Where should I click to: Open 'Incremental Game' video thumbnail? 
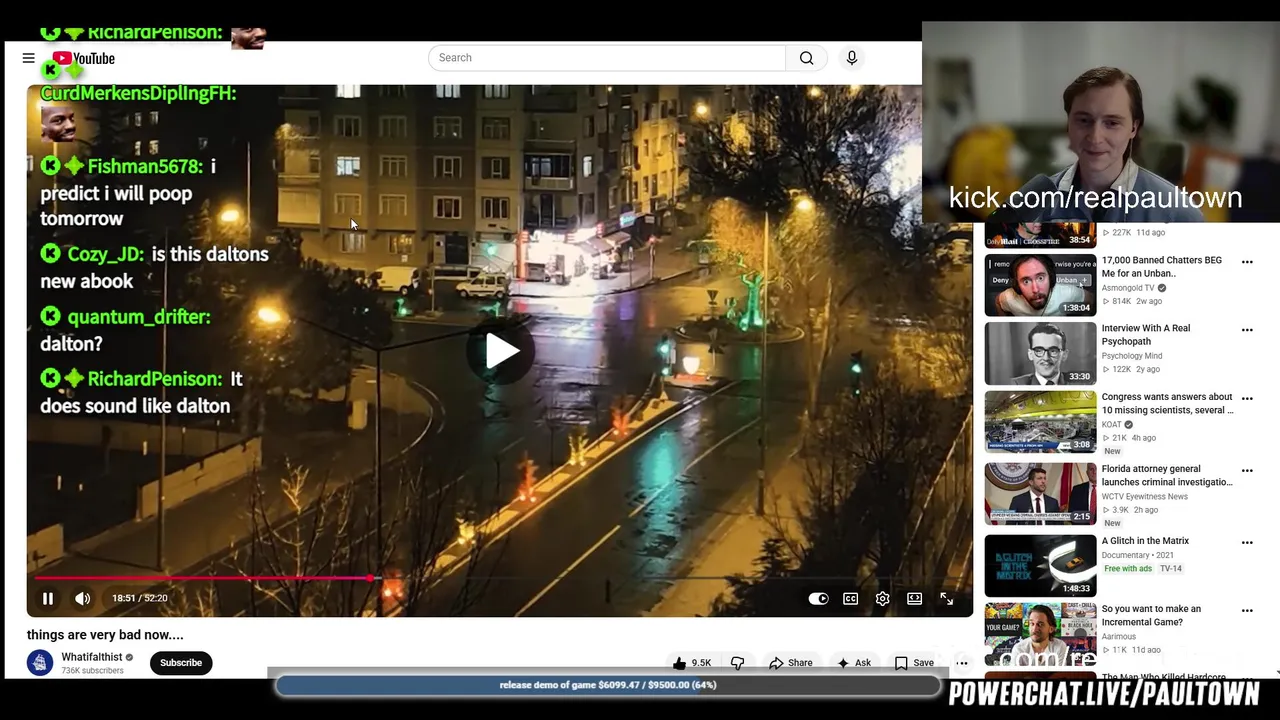pos(1040,633)
